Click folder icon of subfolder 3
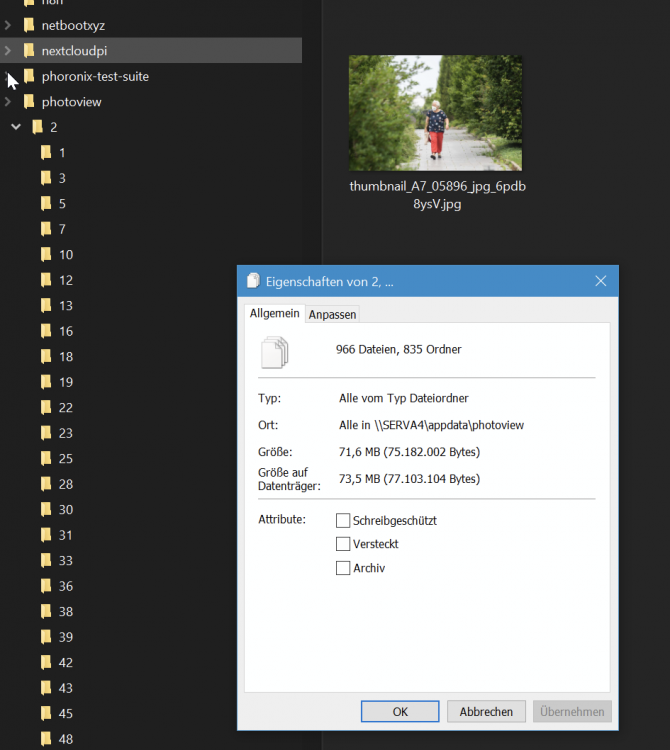The height and width of the screenshot is (750, 670). click(x=46, y=178)
